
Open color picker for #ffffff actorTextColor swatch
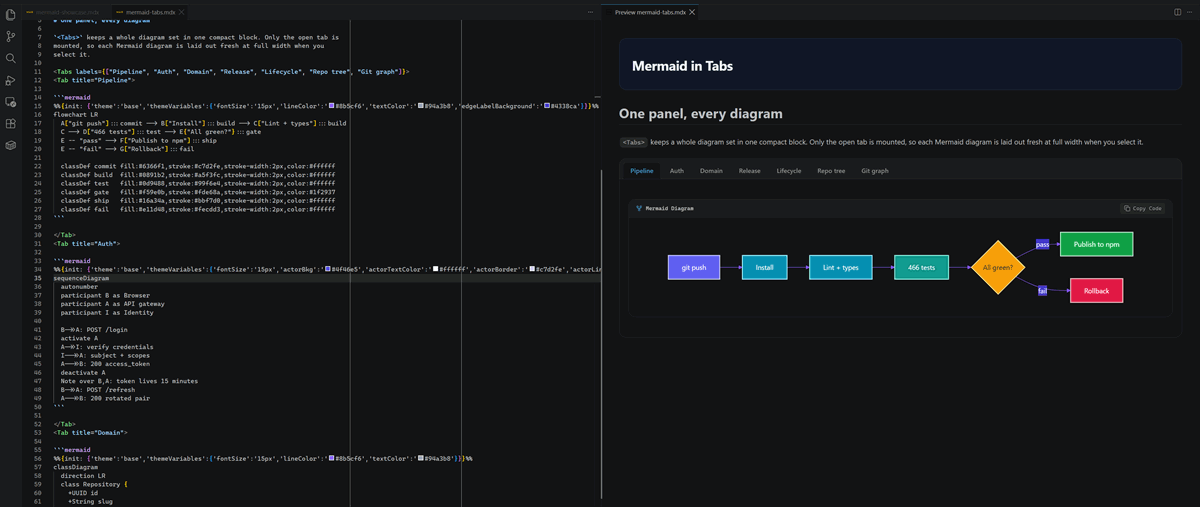[x=436, y=270]
